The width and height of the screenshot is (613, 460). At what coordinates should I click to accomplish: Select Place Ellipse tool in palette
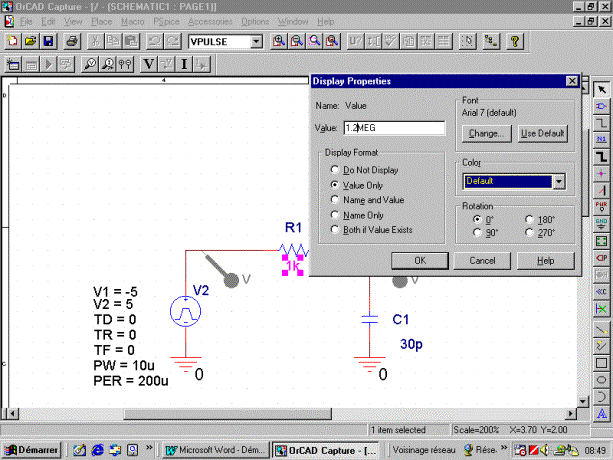coord(601,380)
